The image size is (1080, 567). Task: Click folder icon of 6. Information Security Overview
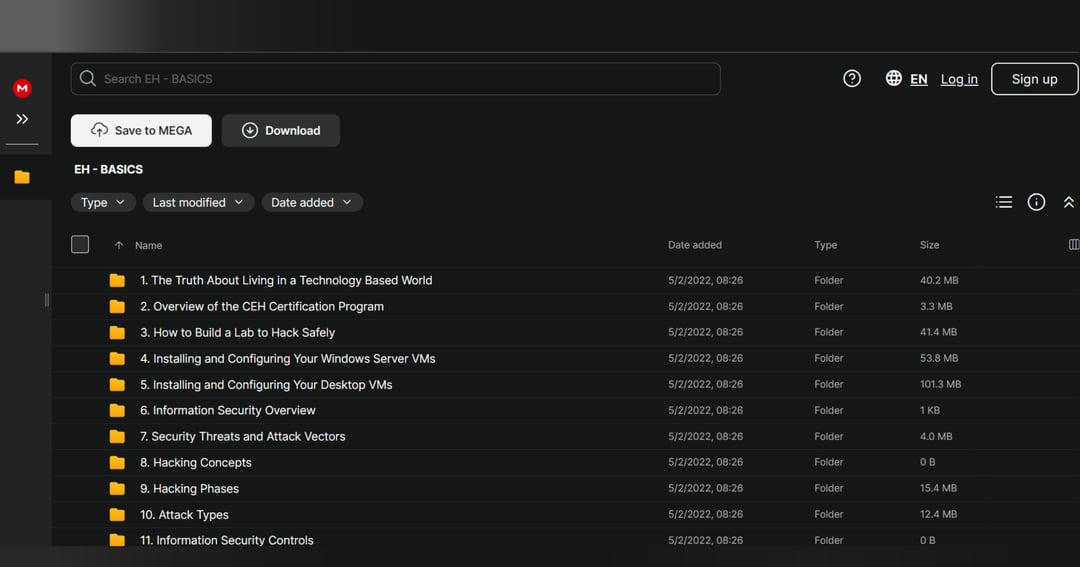tap(117, 411)
